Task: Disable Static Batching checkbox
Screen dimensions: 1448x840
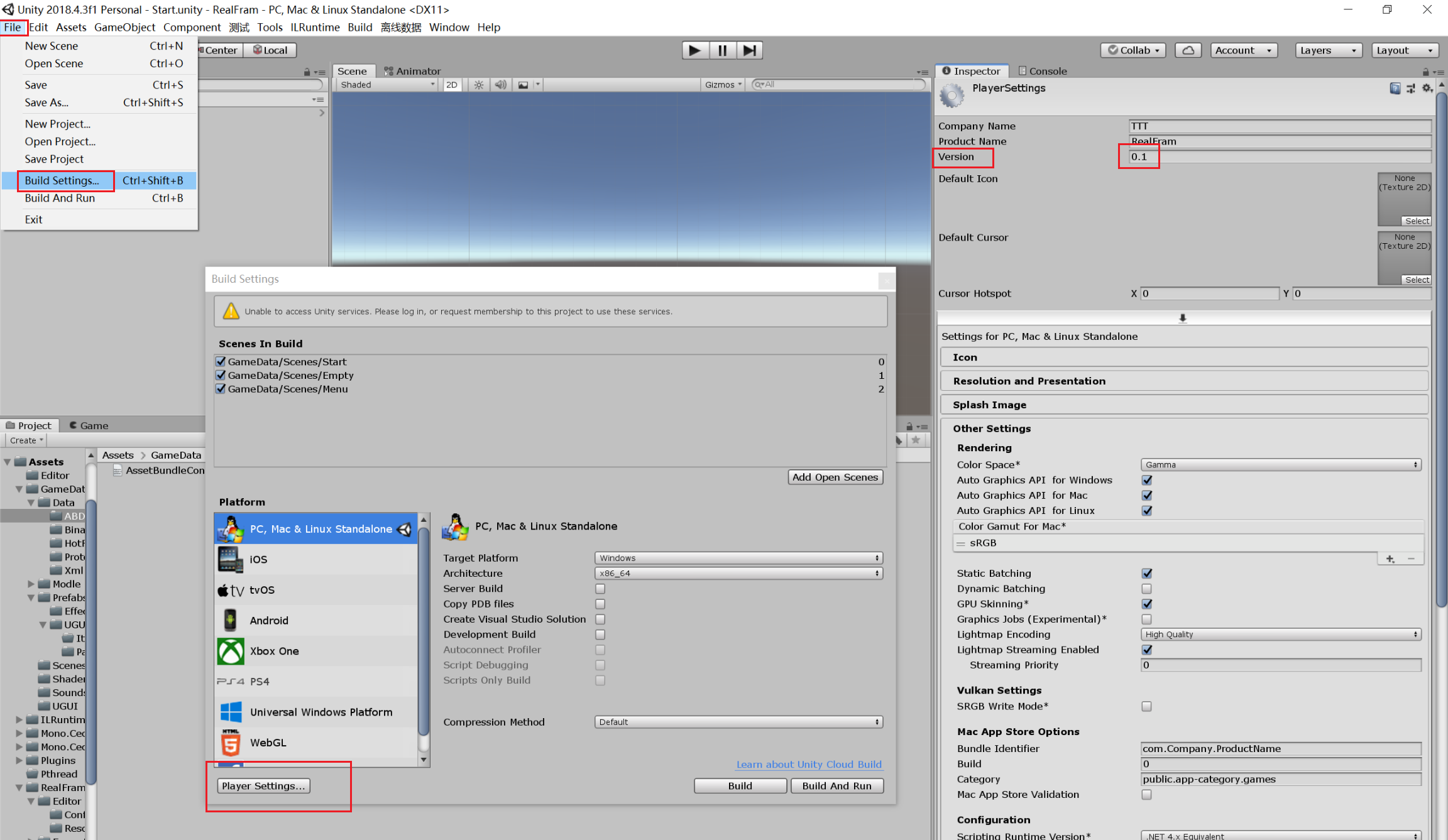Action: pyautogui.click(x=1147, y=573)
